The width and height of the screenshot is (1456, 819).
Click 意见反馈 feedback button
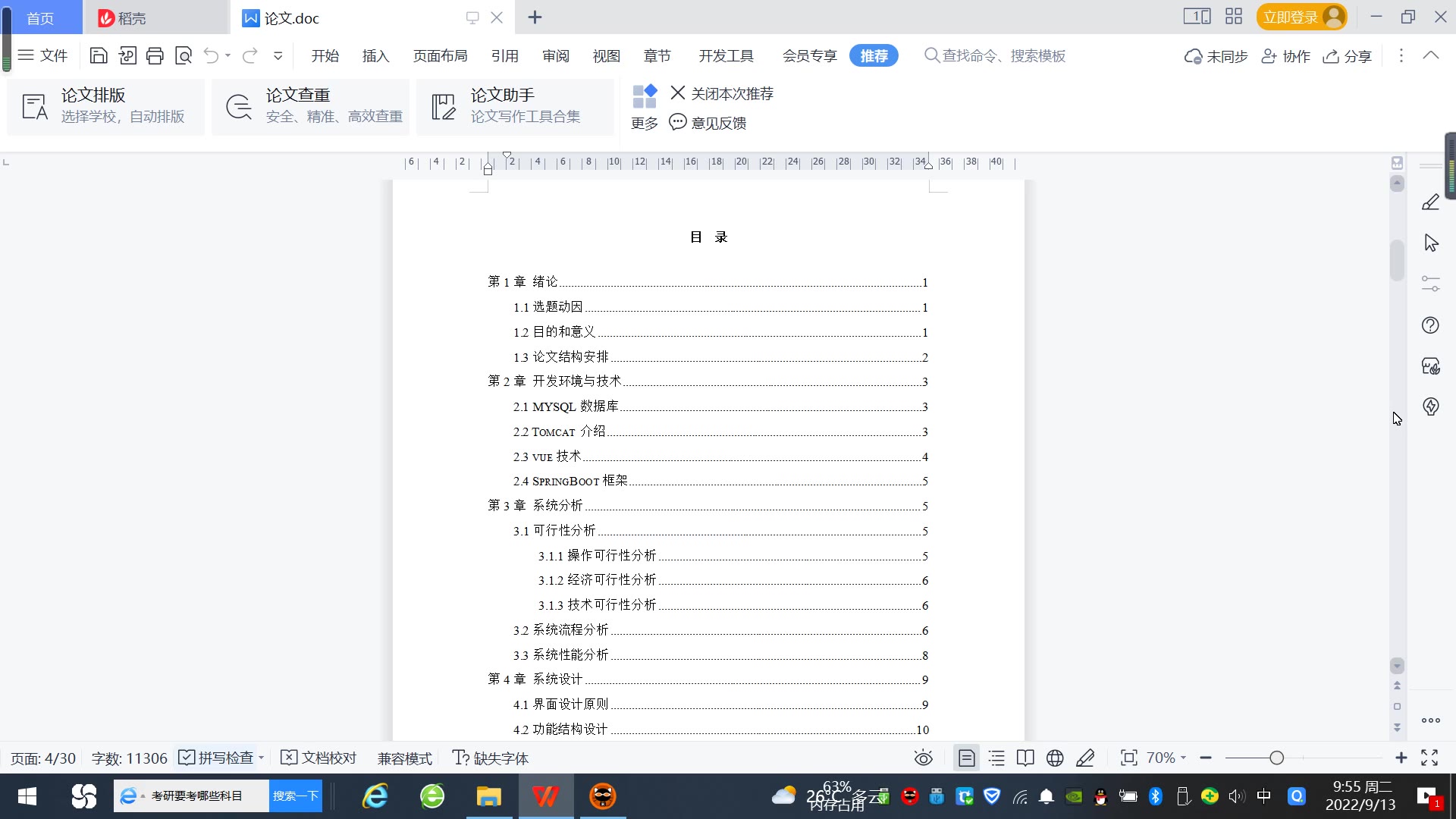708,123
